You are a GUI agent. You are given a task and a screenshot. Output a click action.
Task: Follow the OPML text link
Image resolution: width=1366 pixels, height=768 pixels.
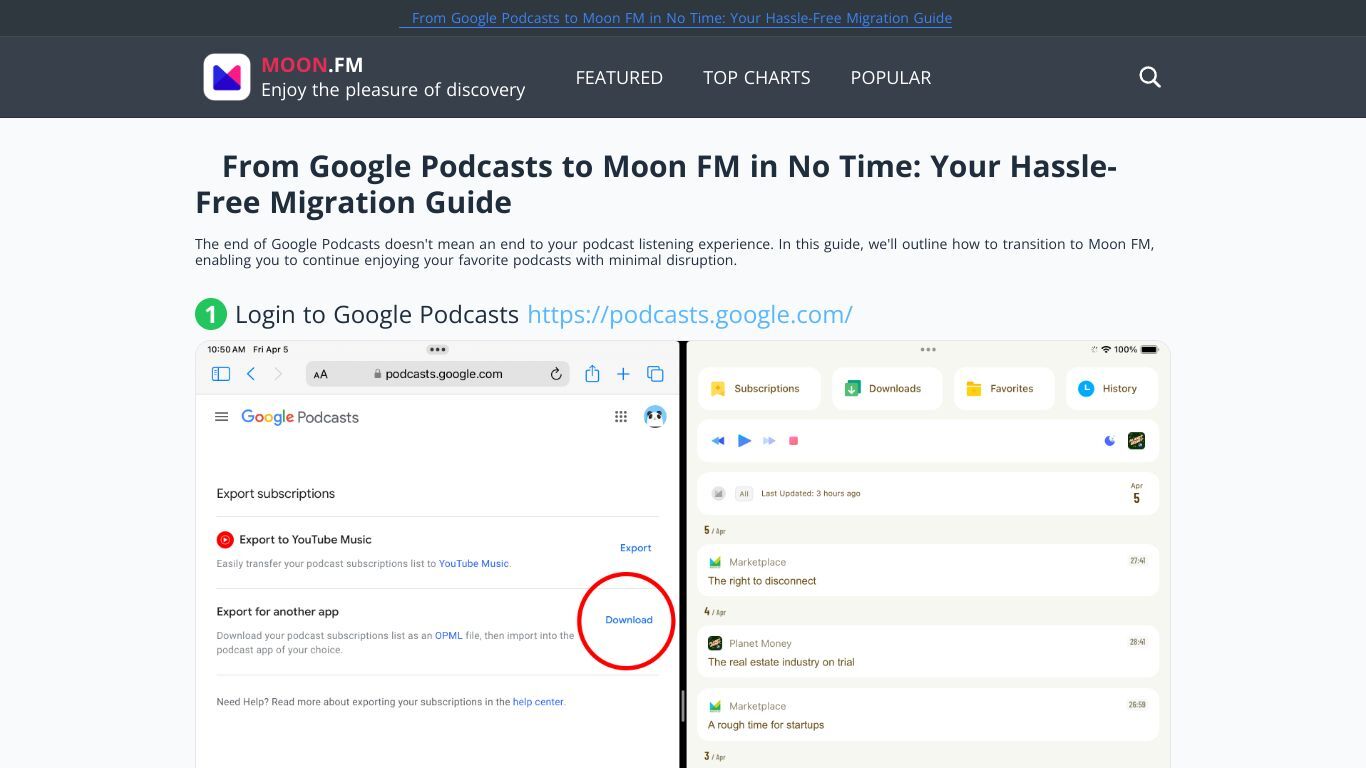[x=449, y=636]
